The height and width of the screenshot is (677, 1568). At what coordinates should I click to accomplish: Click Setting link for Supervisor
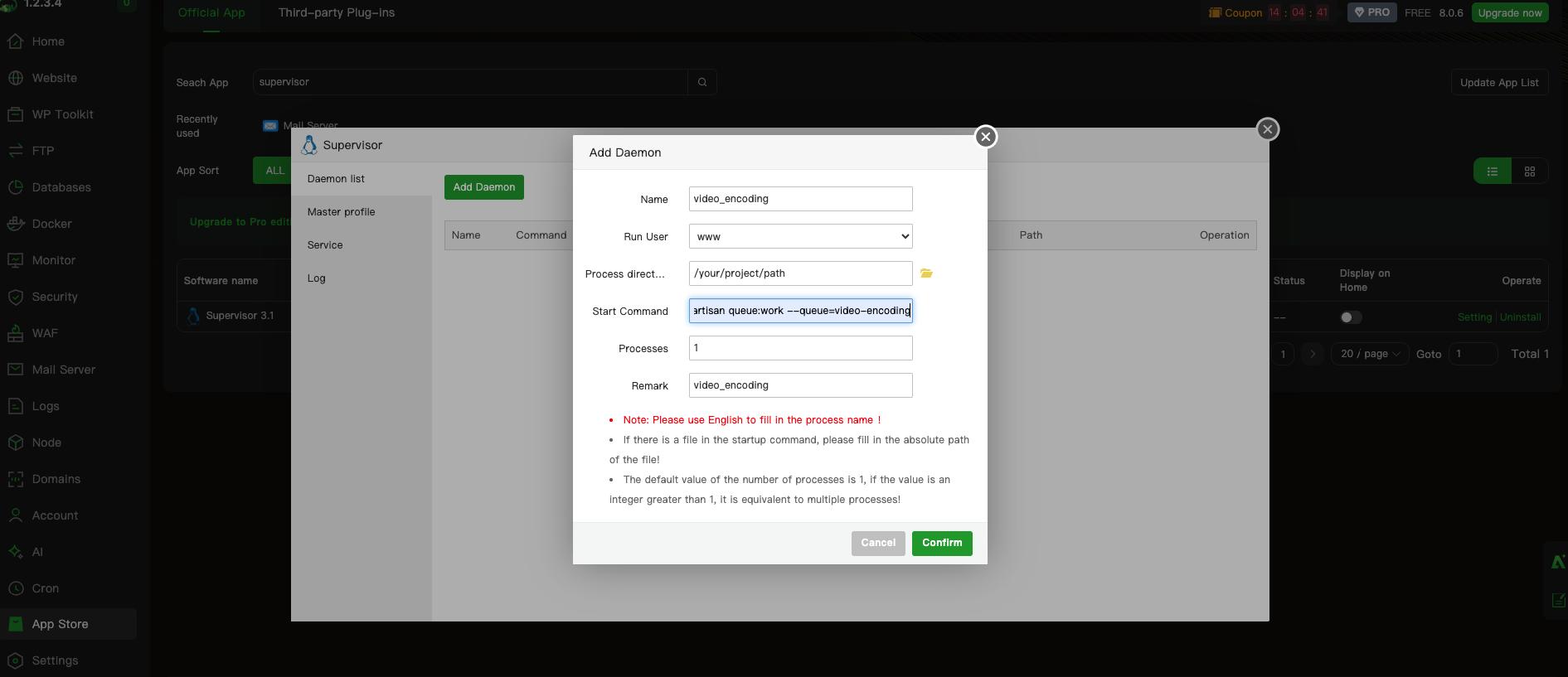1474,317
